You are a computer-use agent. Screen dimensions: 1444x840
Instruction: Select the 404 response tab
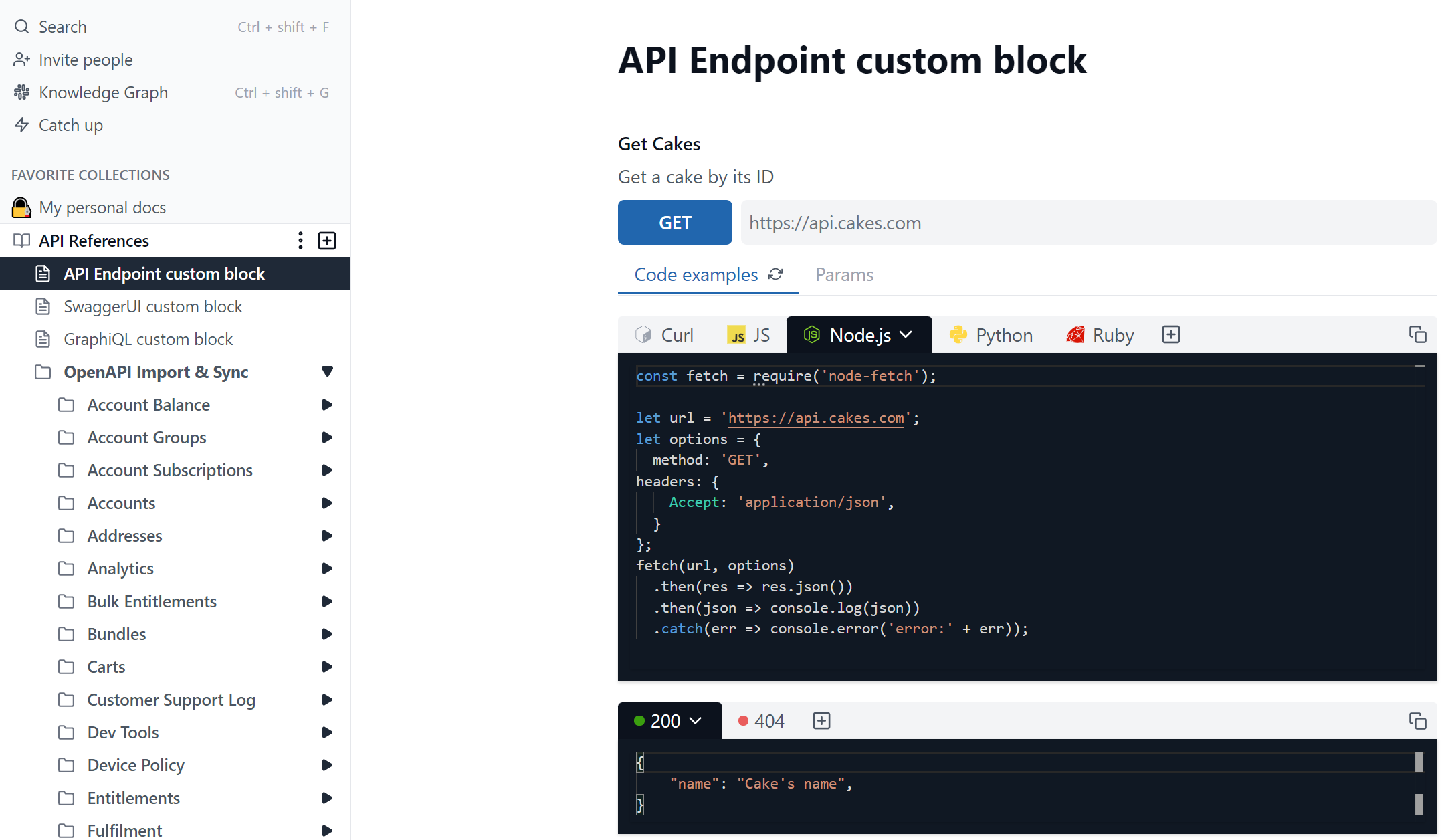tap(762, 721)
